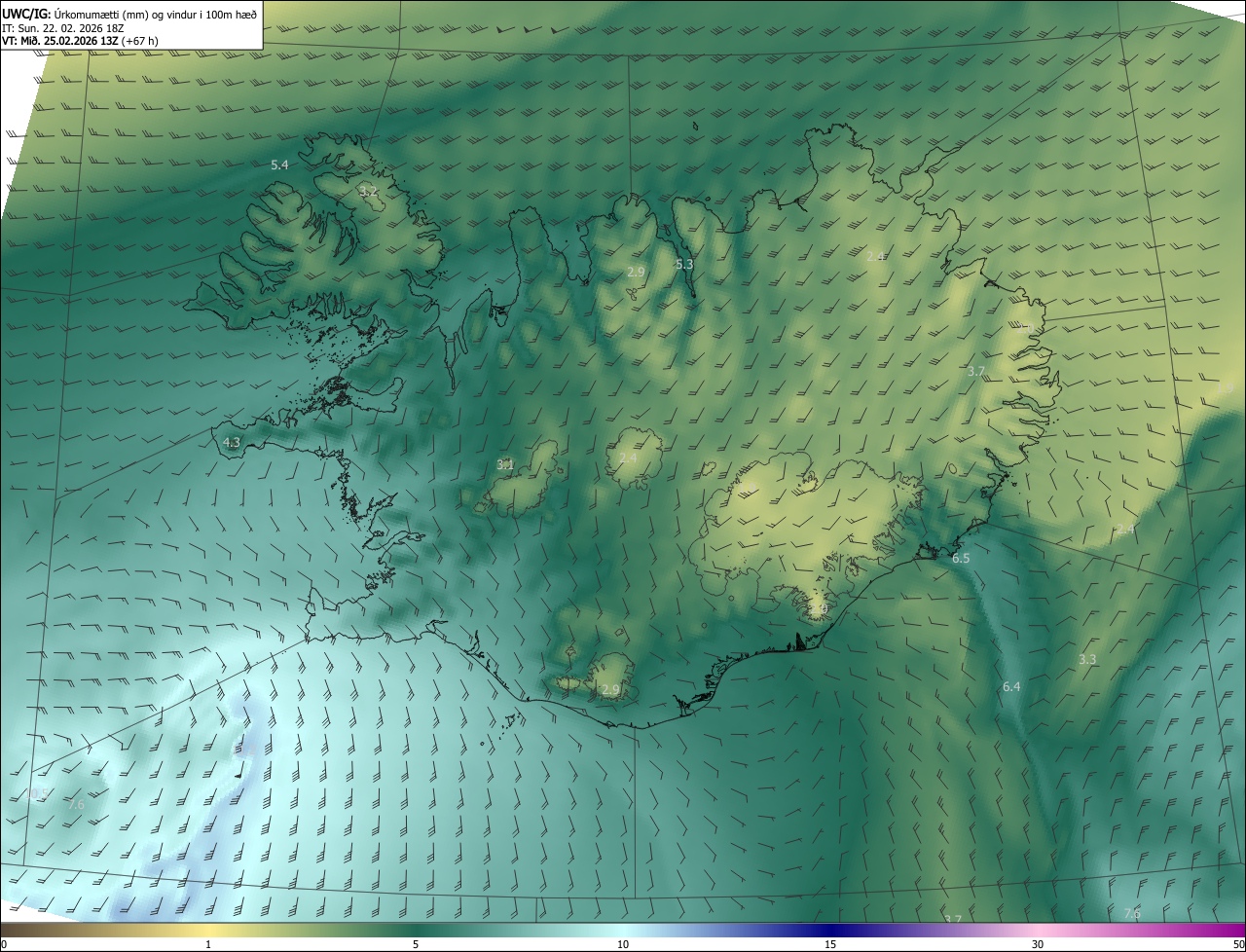Click the colorbar tick label 50
The width and height of the screenshot is (1246, 952).
coord(1238,945)
